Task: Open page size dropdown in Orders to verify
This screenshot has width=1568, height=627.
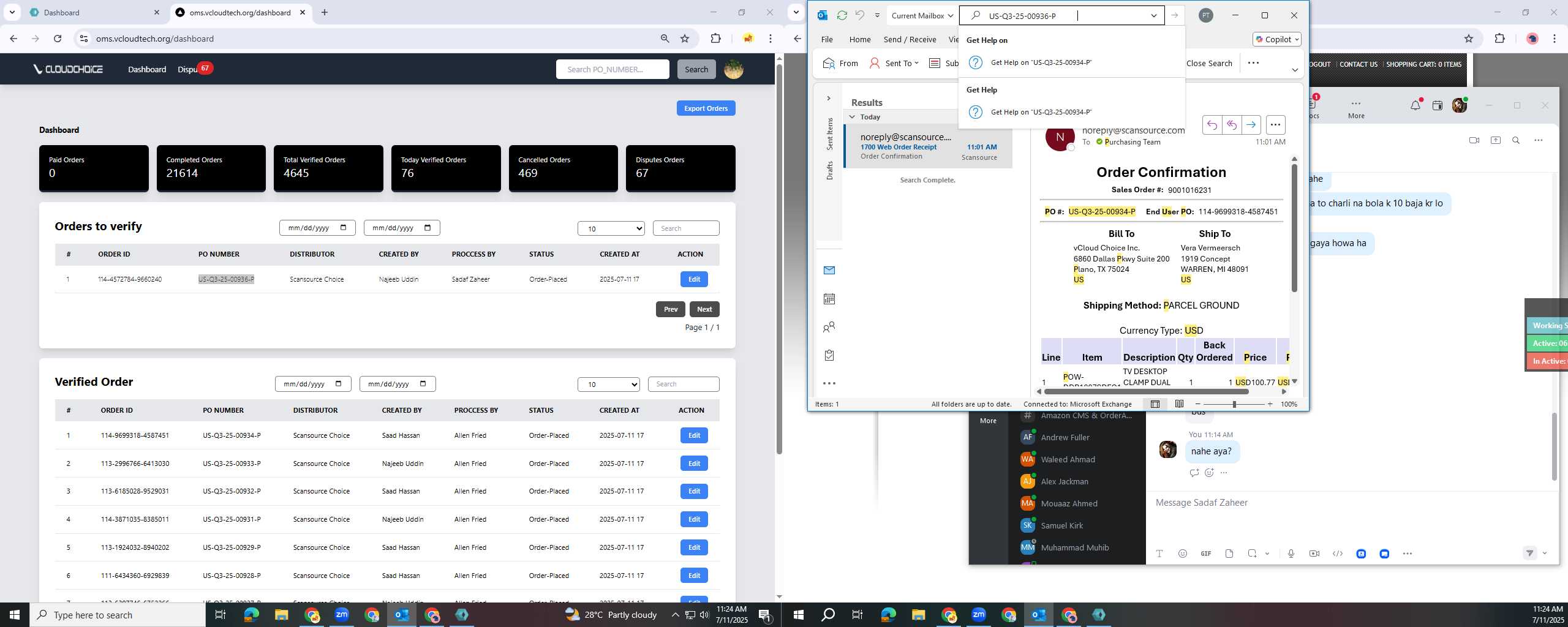Action: [x=611, y=228]
